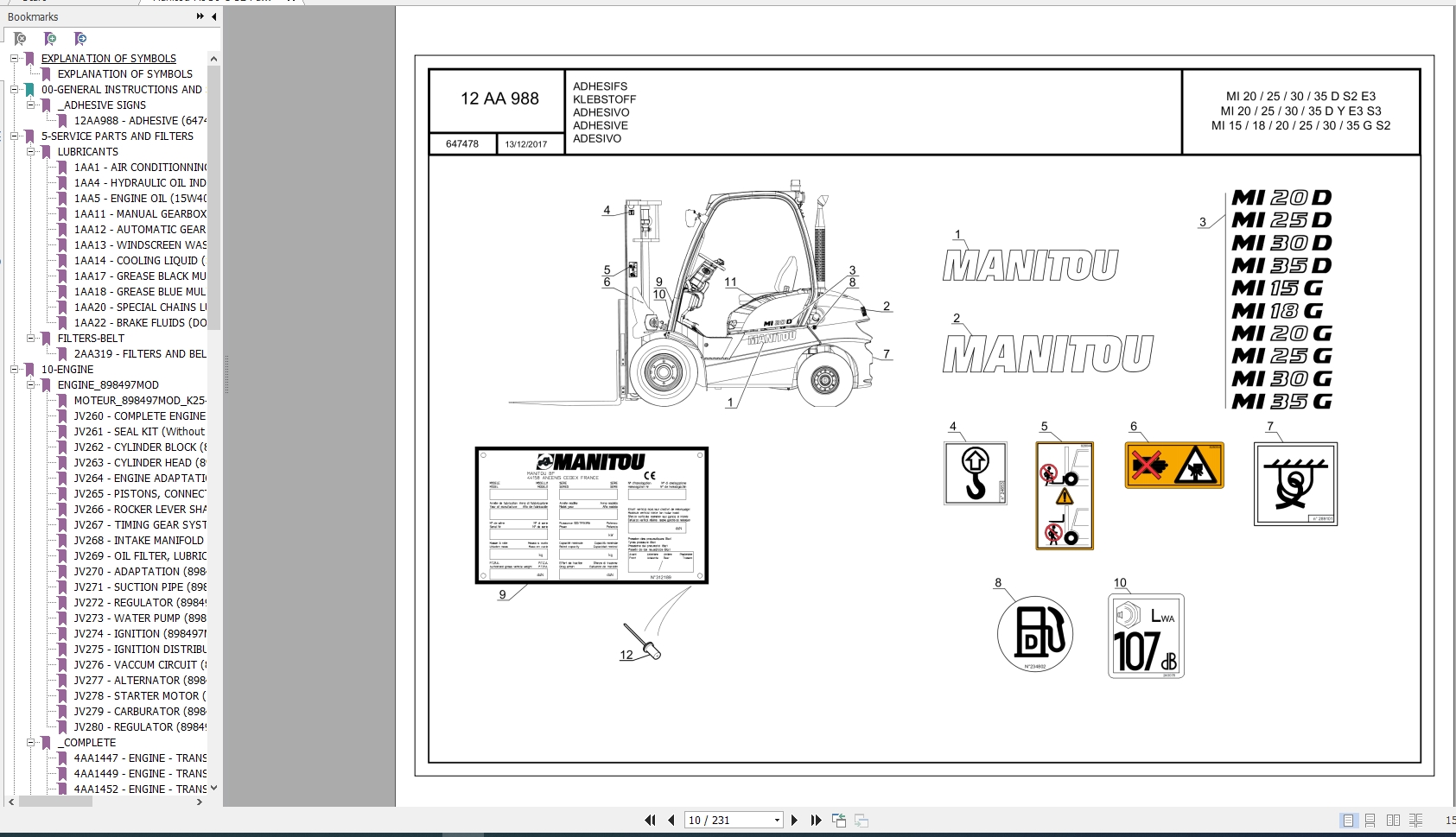The height and width of the screenshot is (837, 1456).
Task: Open the 4AA1452 - ENGINE - TRANS bookmark
Action: (140, 789)
